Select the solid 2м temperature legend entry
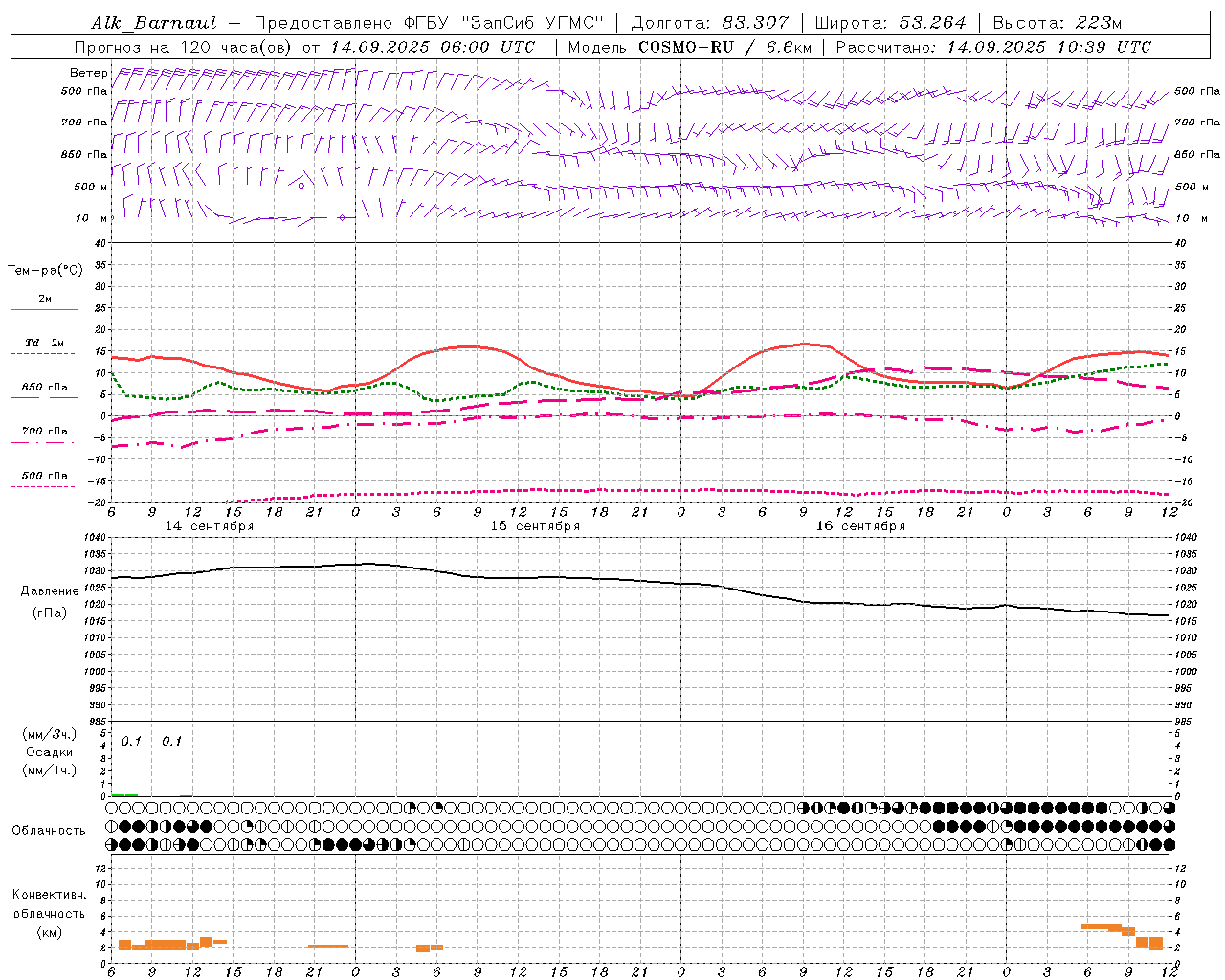The image size is (1225, 980). coord(45,300)
